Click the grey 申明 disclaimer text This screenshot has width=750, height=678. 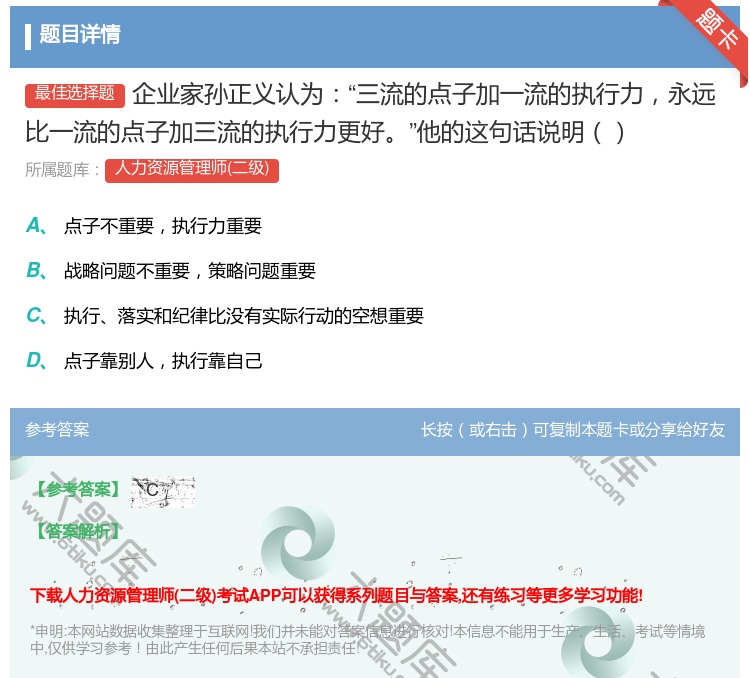coord(367,640)
